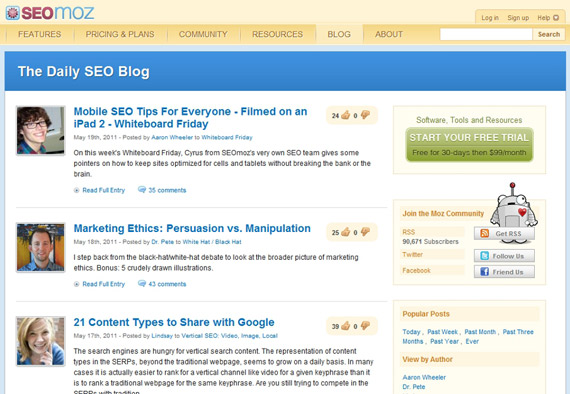Click Lindsay's author photo thumbnail
Screen dimensions: 570x394
tap(41, 341)
